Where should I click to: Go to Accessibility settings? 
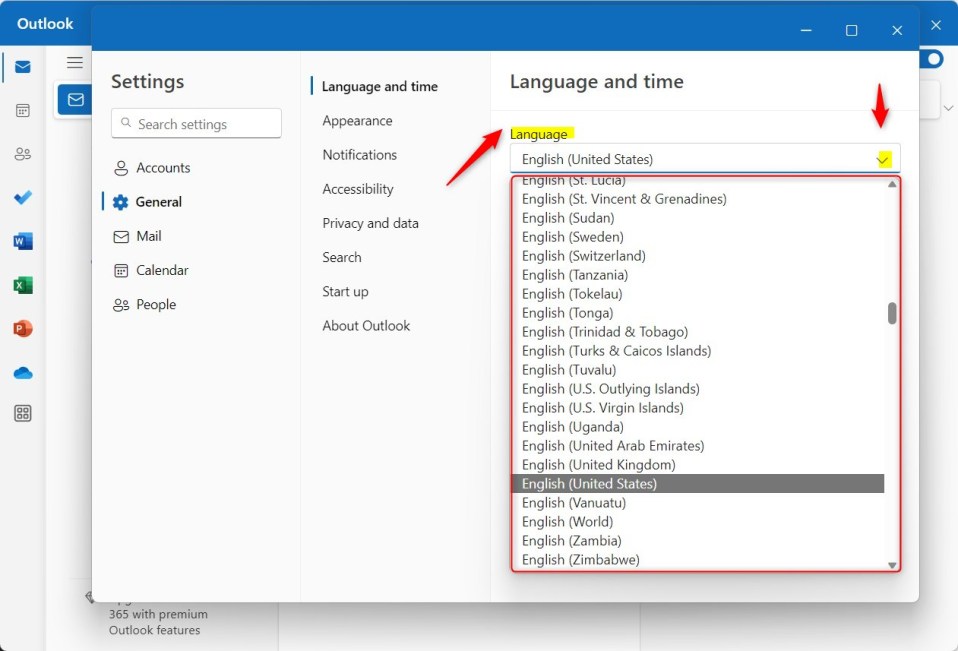(358, 189)
